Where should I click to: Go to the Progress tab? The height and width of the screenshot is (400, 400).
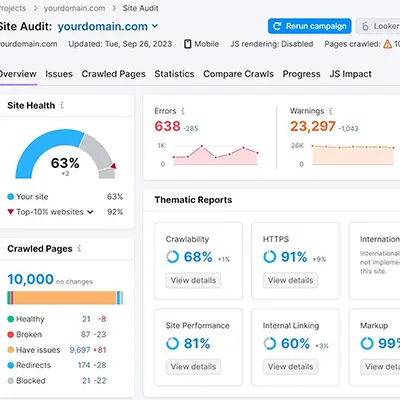pyautogui.click(x=301, y=74)
